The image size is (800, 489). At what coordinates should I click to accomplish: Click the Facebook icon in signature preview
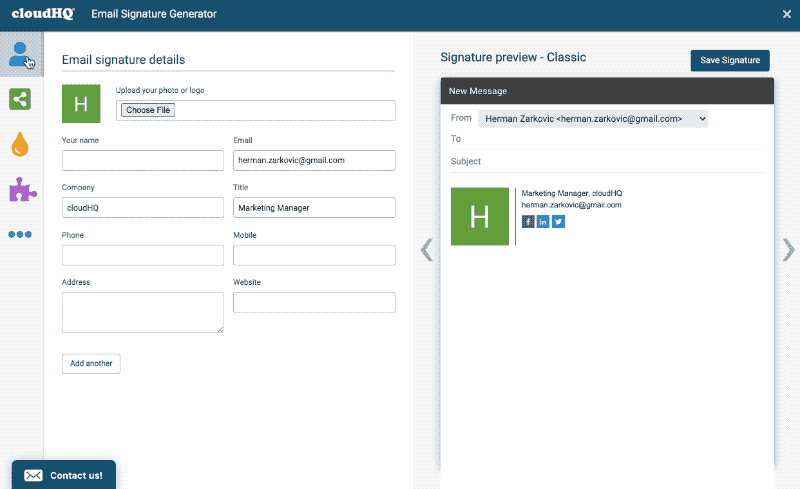[x=529, y=221]
